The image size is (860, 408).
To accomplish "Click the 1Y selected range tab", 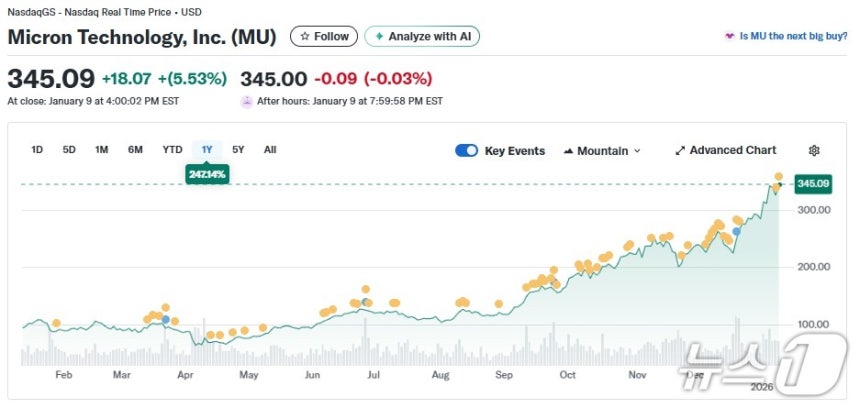I will 207,150.
